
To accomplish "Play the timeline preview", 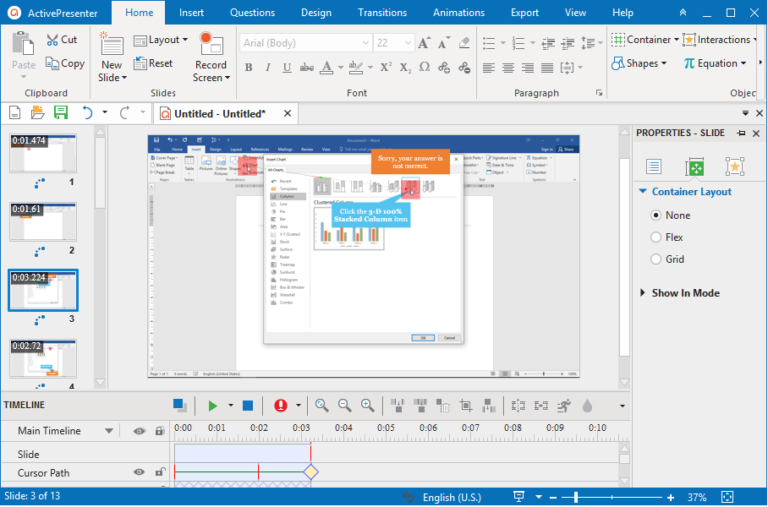I will [213, 406].
